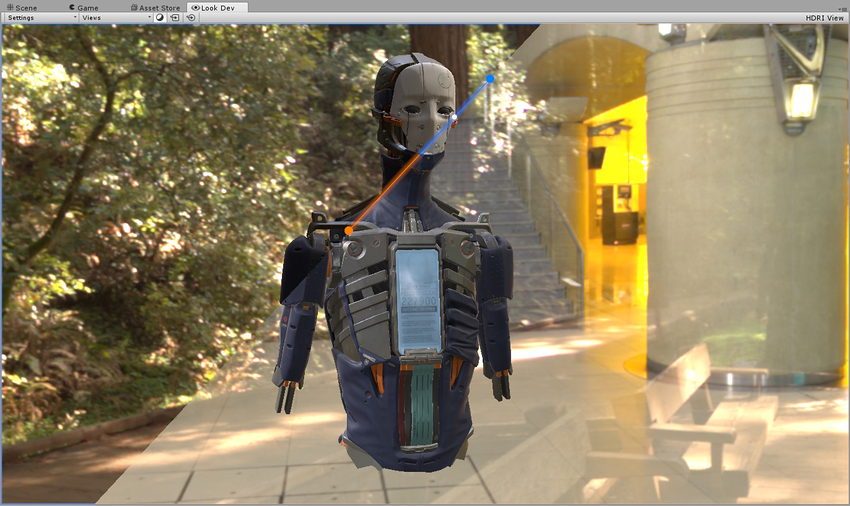
Task: Click the white center gizmo handle
Action: (454, 117)
